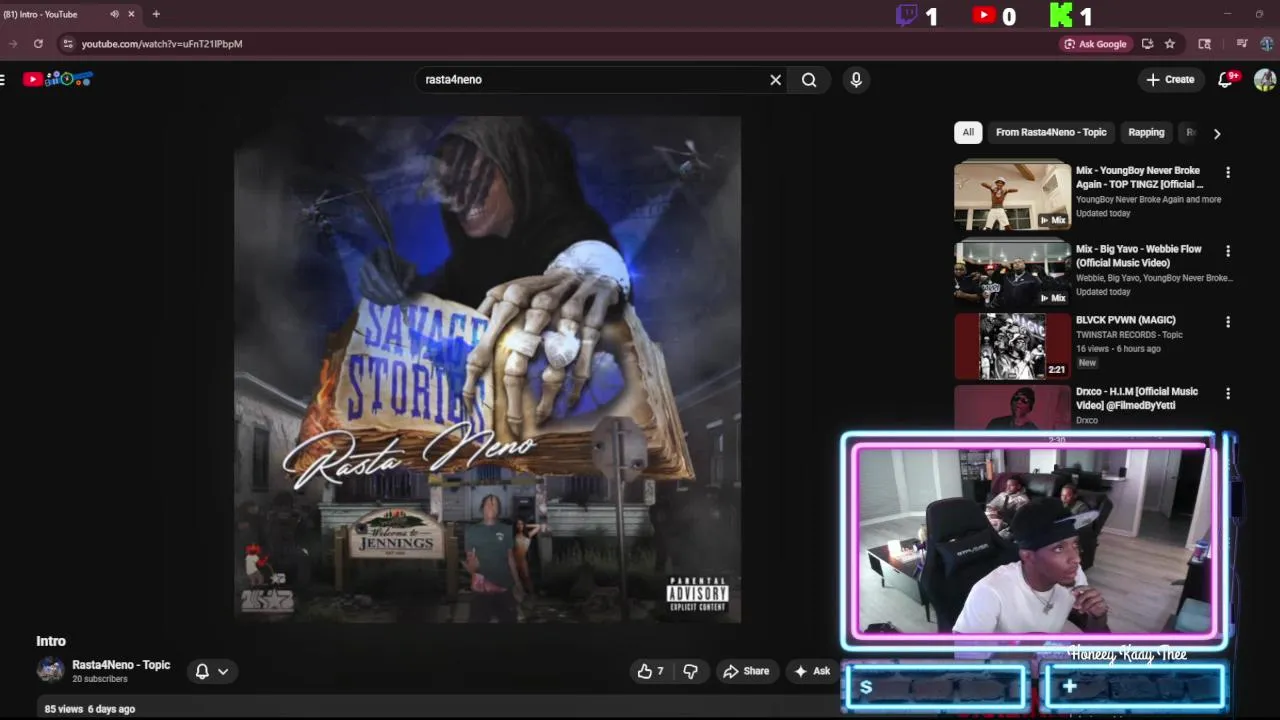Click the magnifier search button

809,80
